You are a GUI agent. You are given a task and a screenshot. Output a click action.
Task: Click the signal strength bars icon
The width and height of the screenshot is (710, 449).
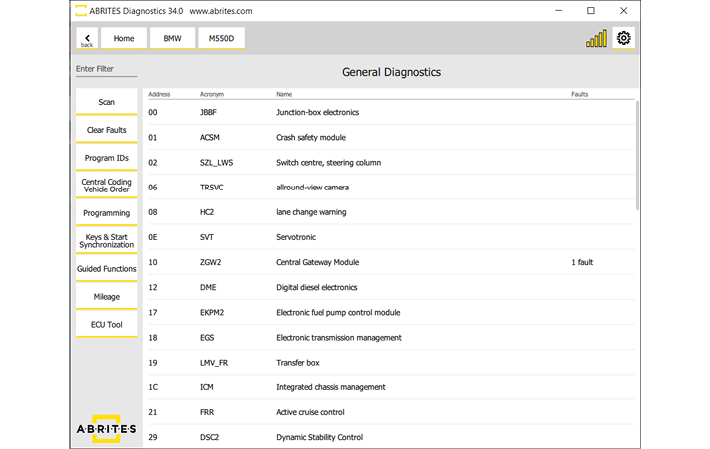tap(596, 39)
